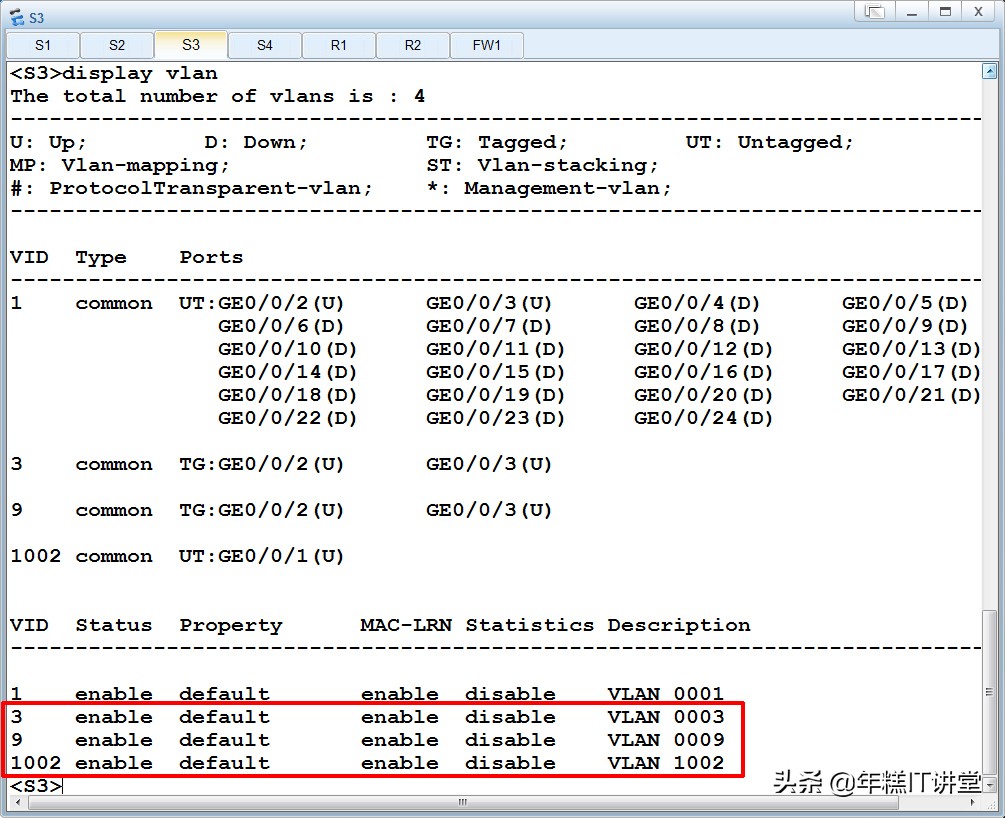This screenshot has width=1005, height=818.
Task: Click the 'VLAN 0009' description
Action: 666,740
